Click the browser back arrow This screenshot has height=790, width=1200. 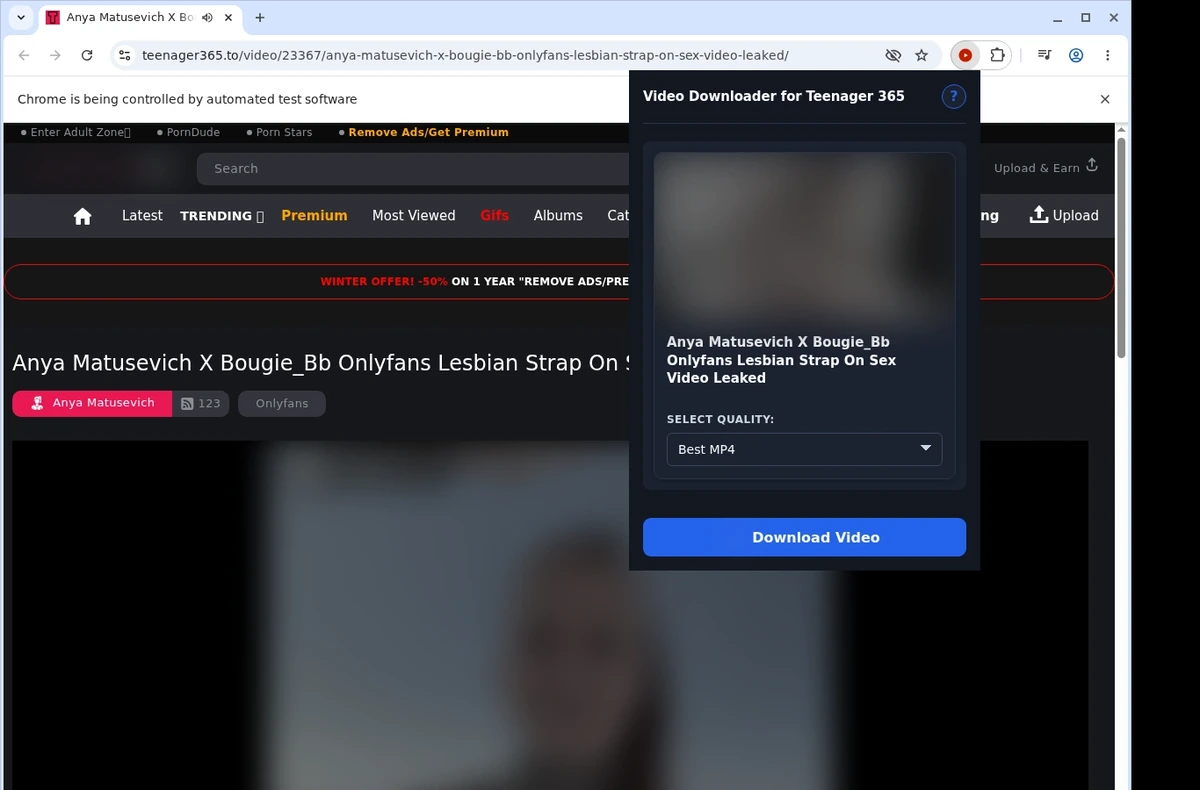click(x=25, y=56)
